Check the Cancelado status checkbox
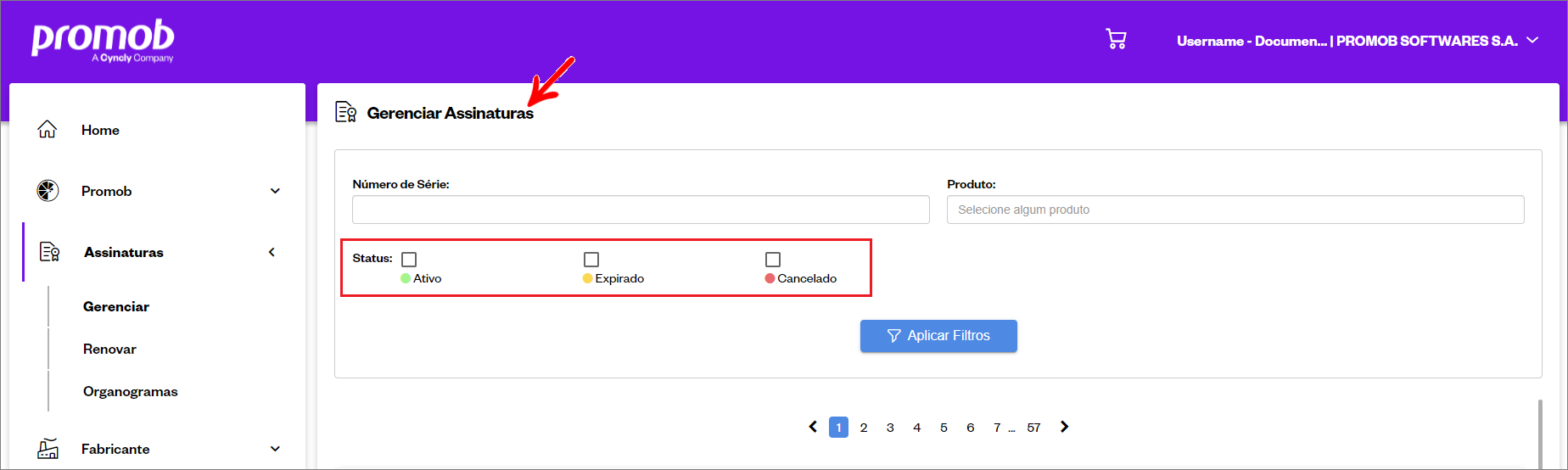 (x=773, y=260)
